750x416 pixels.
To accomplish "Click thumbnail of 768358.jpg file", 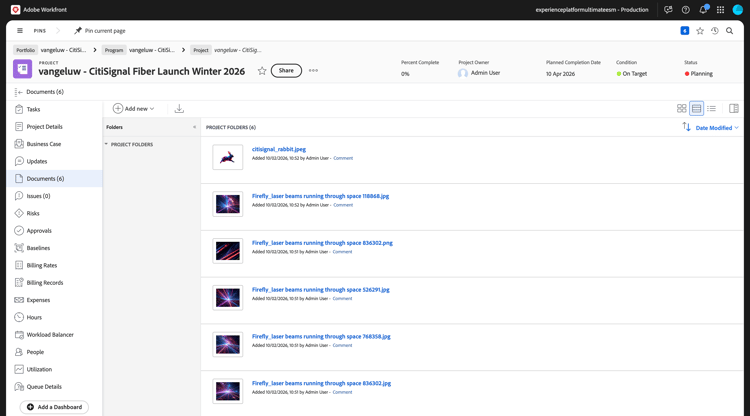I will click(x=228, y=345).
